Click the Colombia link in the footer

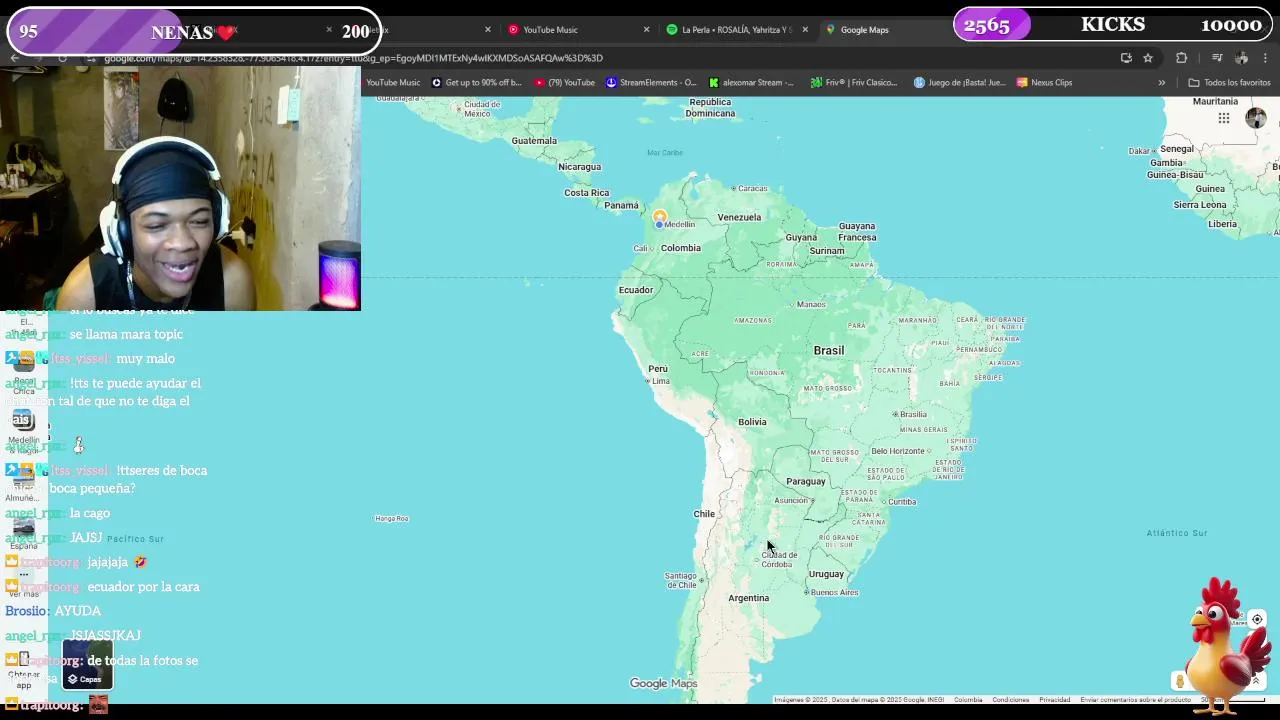coord(968,700)
